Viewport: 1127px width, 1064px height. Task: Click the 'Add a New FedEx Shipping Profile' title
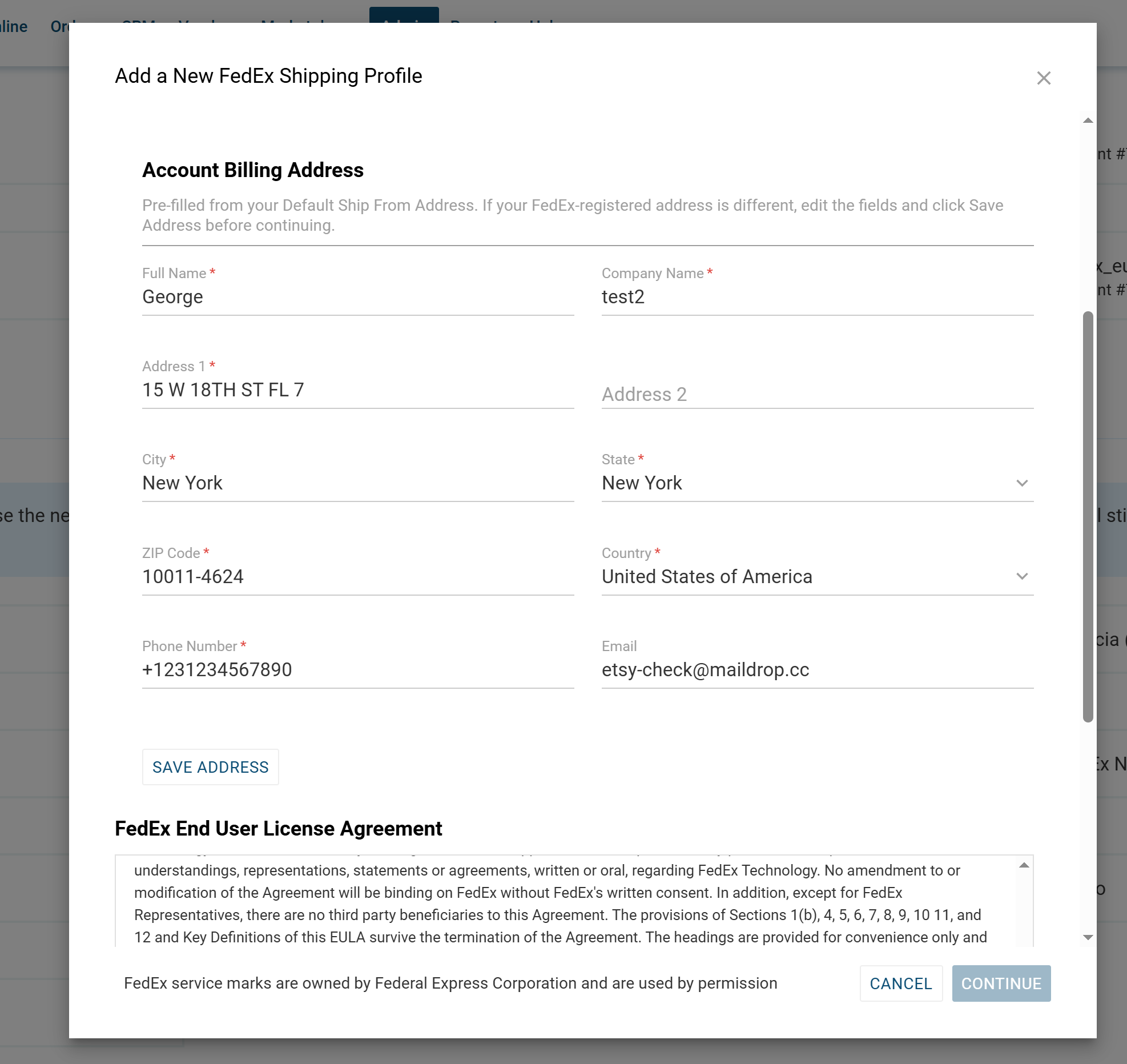point(268,76)
